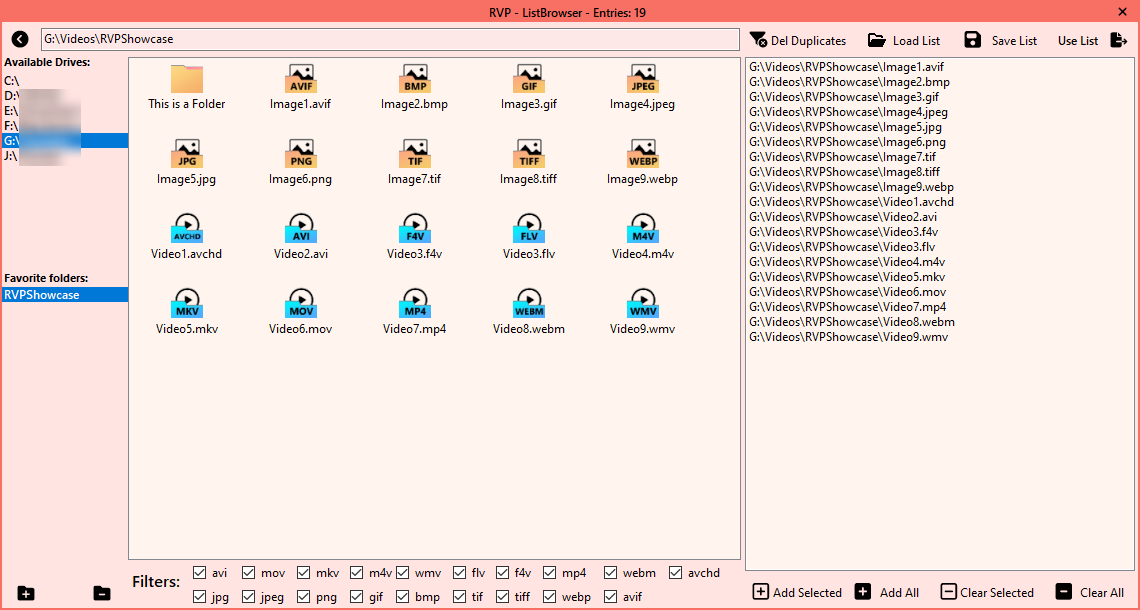Uncheck the avi filter checkbox
The height and width of the screenshot is (610, 1140).
200,573
